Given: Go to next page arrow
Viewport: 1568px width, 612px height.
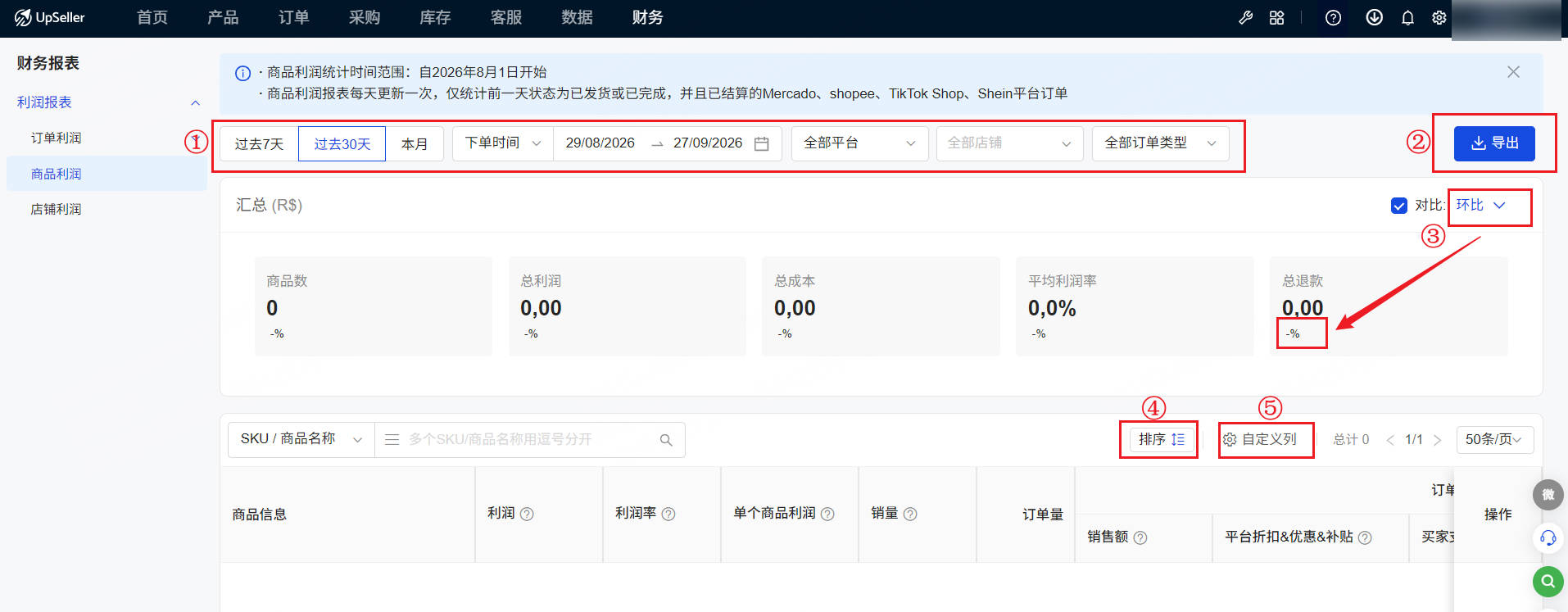Looking at the screenshot, I should [x=1437, y=440].
